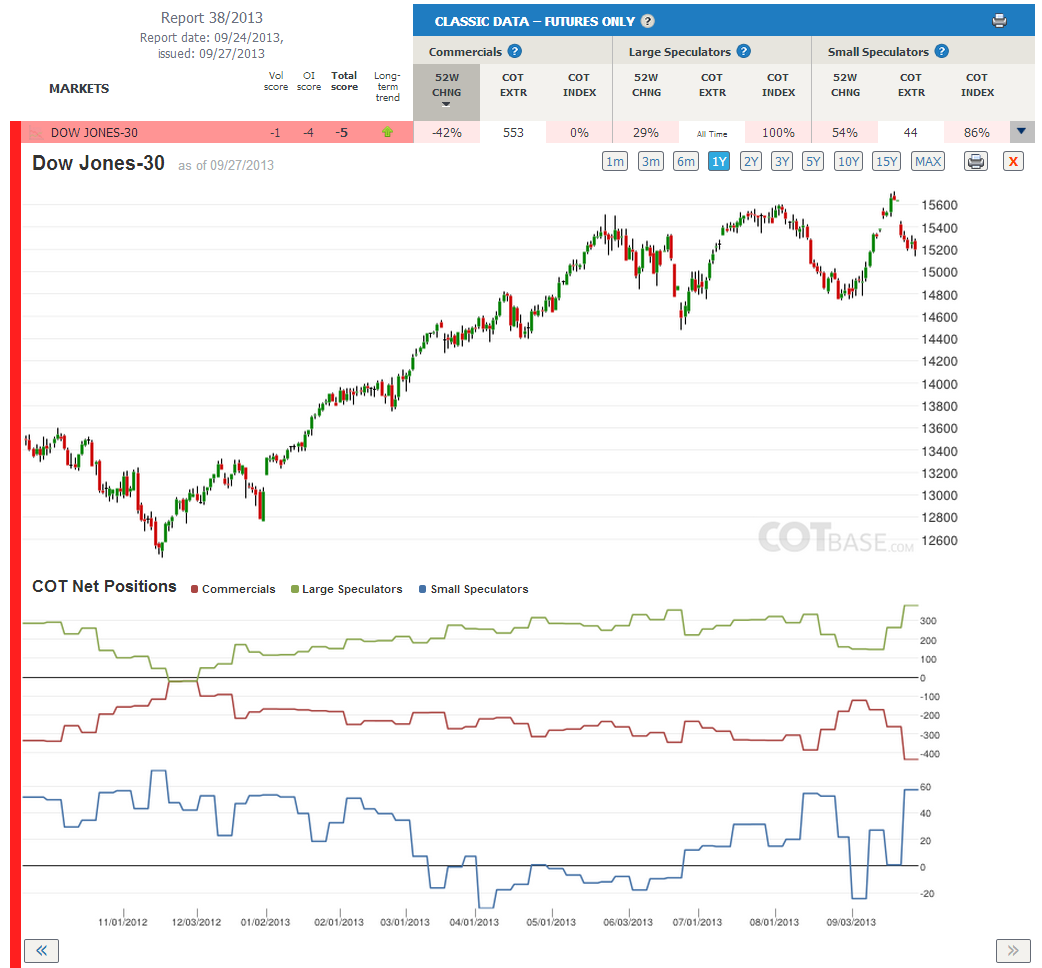Select the 1m chart range
Image resolution: width=1042 pixels, height=968 pixels.
click(615, 161)
